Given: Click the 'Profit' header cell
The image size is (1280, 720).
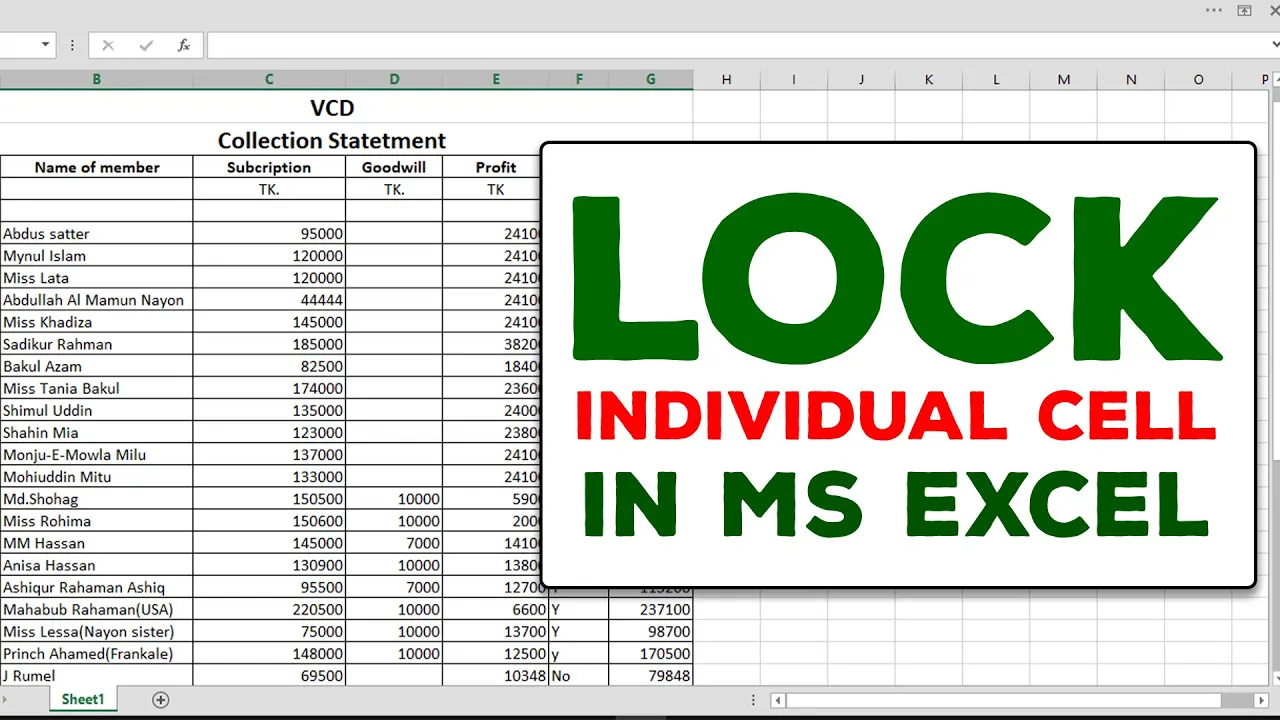Looking at the screenshot, I should pyautogui.click(x=496, y=167).
